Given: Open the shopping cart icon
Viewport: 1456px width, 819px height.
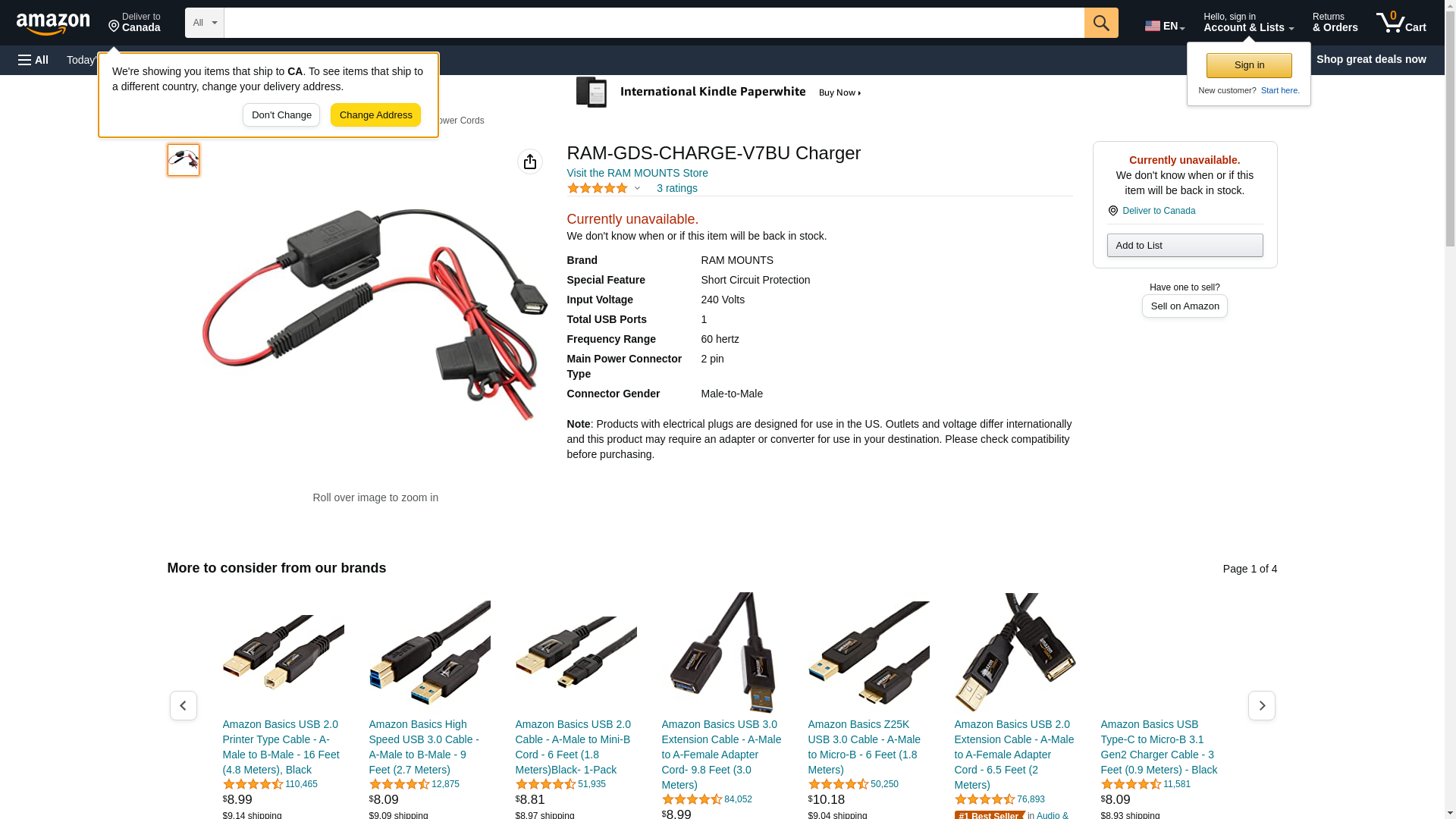Looking at the screenshot, I should (x=1401, y=23).
